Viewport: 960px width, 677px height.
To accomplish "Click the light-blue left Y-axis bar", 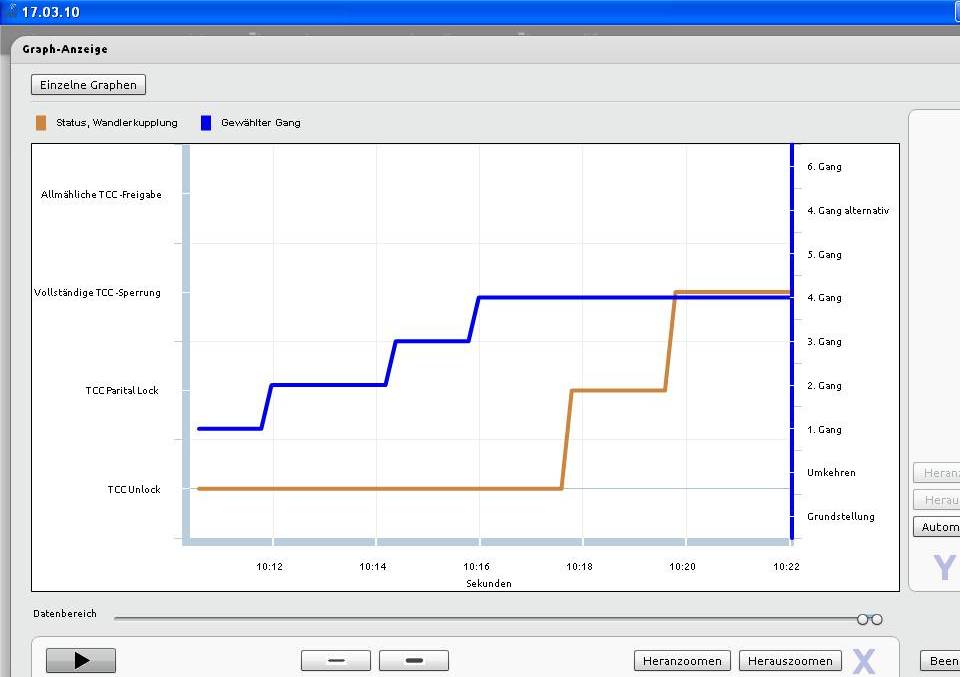I will 185,340.
